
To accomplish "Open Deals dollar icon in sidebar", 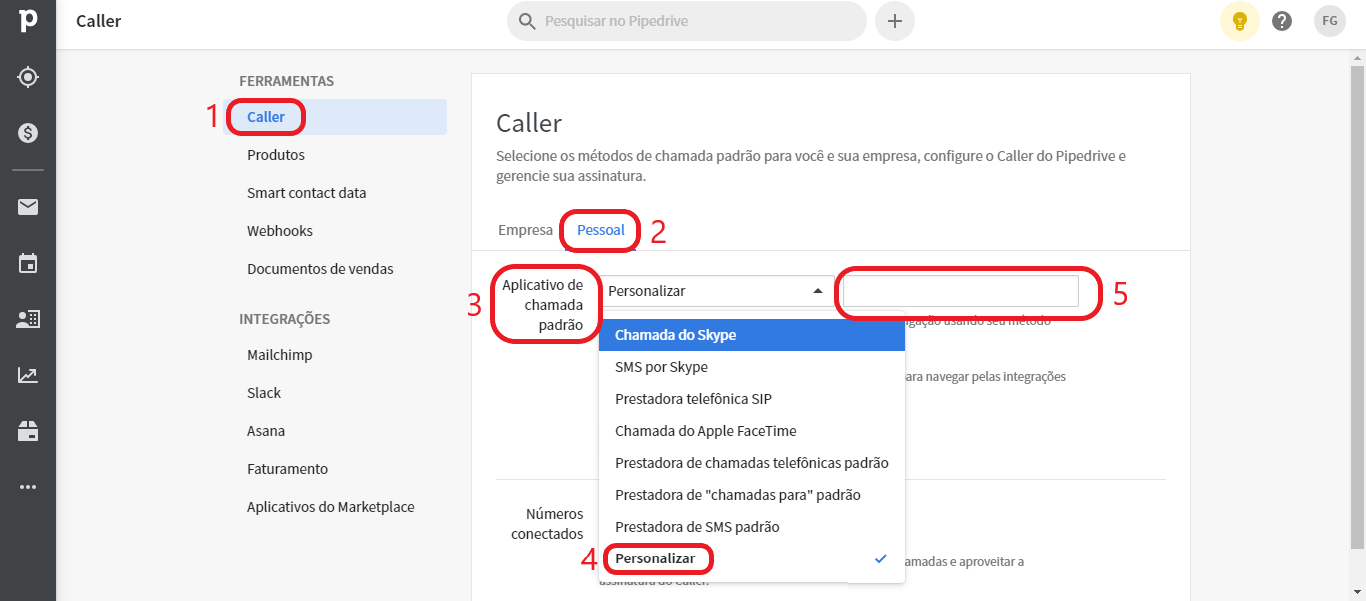I will [x=28, y=133].
